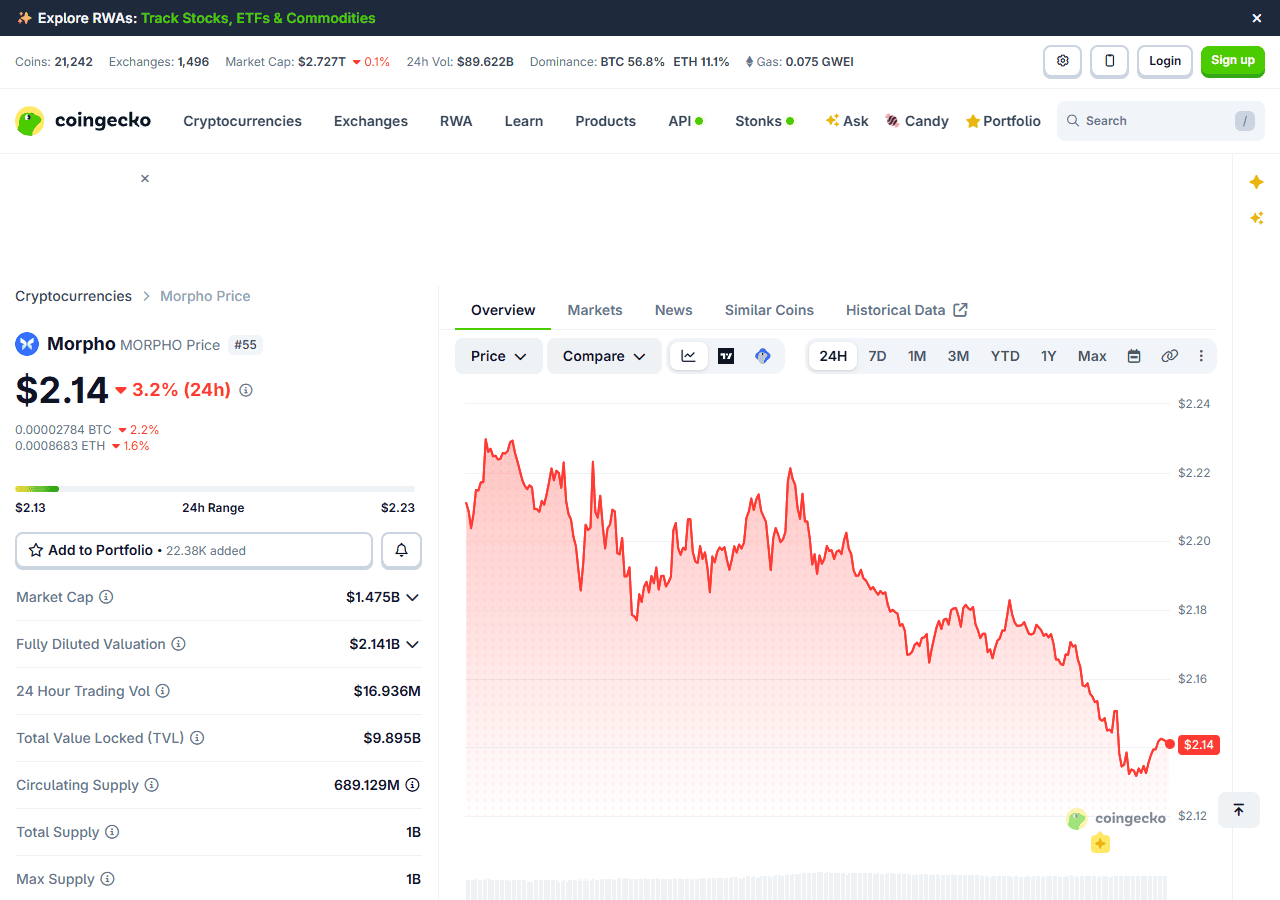Close the Explore RWAs banner
1280x900 pixels.
click(1257, 18)
